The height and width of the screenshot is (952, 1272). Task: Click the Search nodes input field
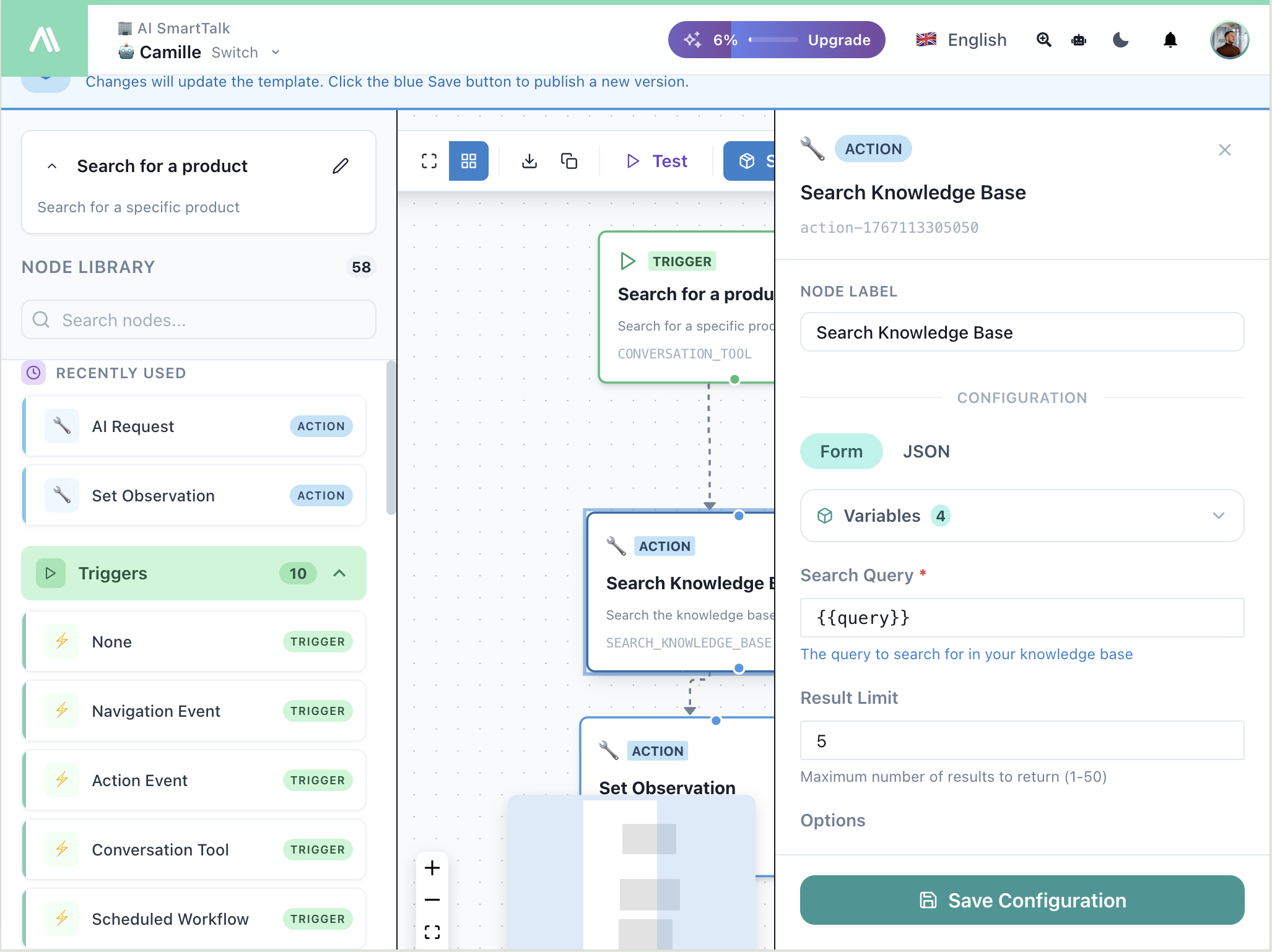(199, 320)
